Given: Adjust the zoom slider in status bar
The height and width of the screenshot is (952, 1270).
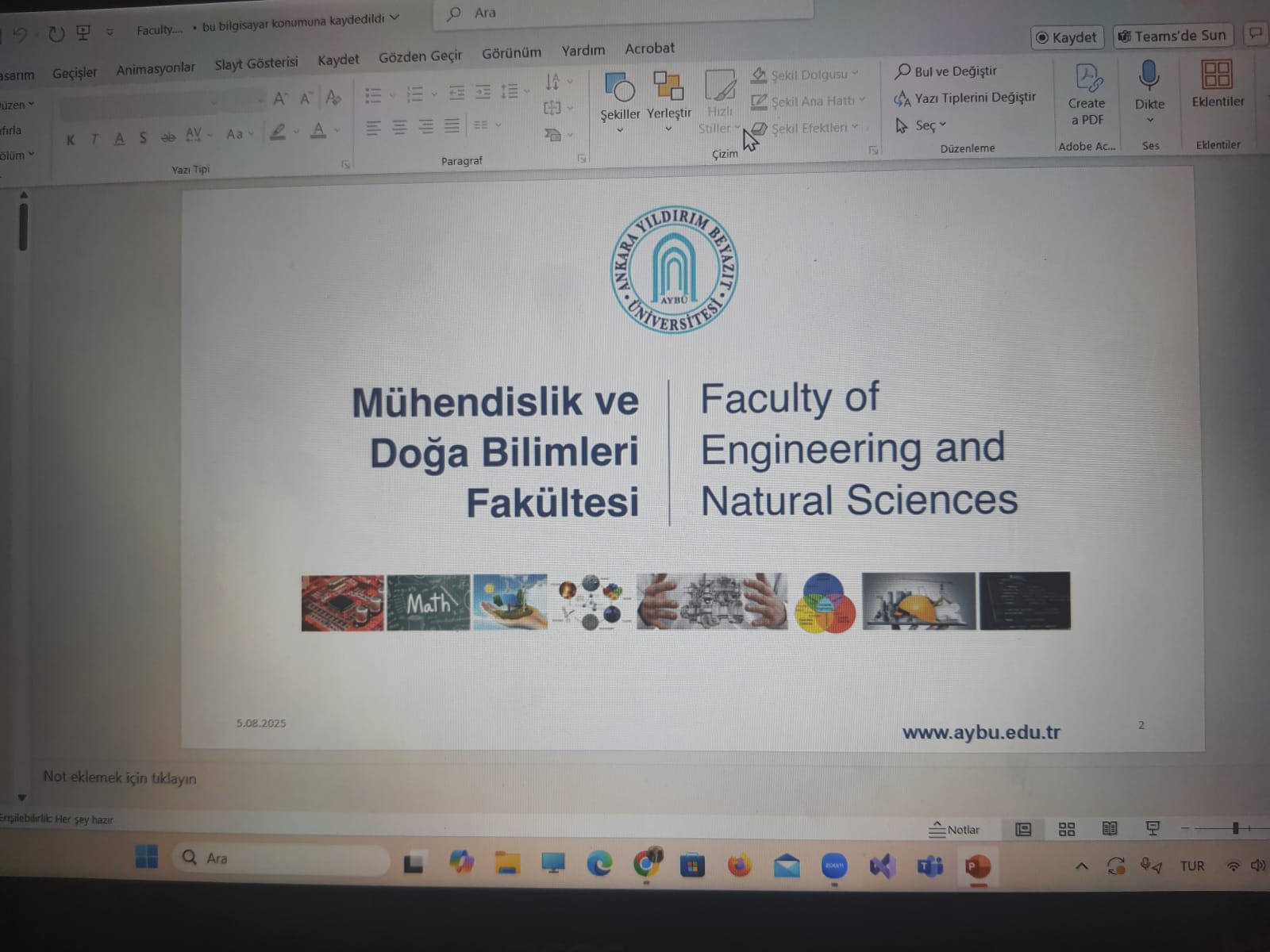Looking at the screenshot, I should tap(1235, 828).
